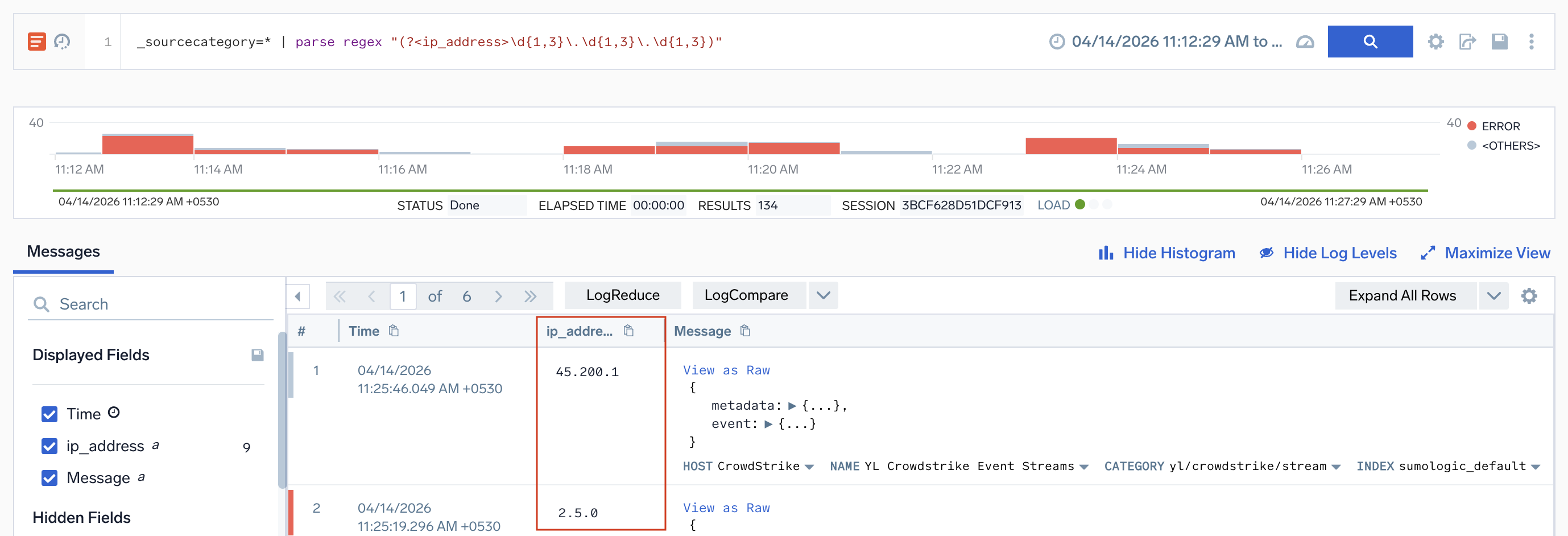The width and height of the screenshot is (1568, 536).
Task: Go to next results page
Action: (498, 296)
